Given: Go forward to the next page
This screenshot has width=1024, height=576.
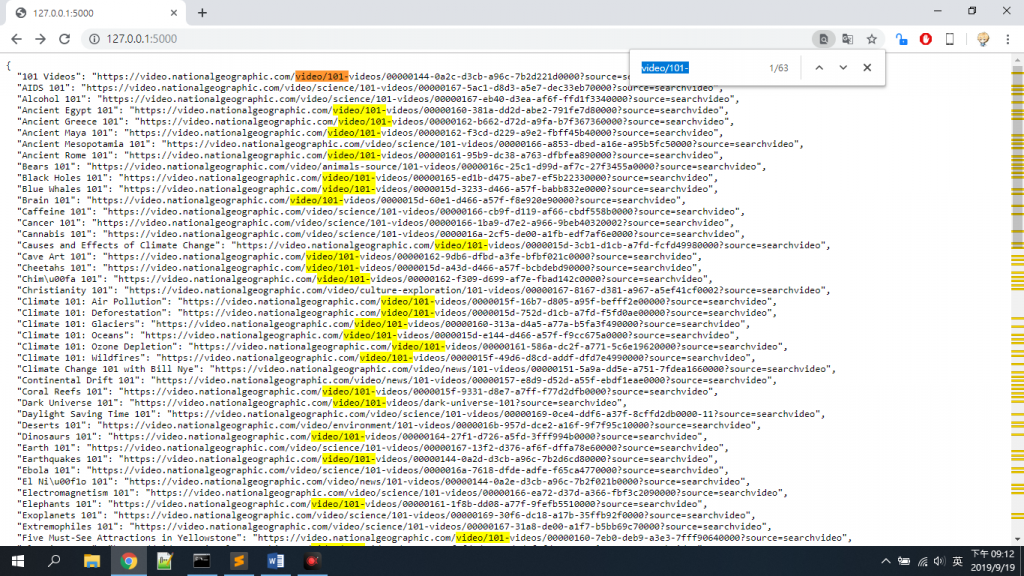Looking at the screenshot, I should (x=40, y=39).
